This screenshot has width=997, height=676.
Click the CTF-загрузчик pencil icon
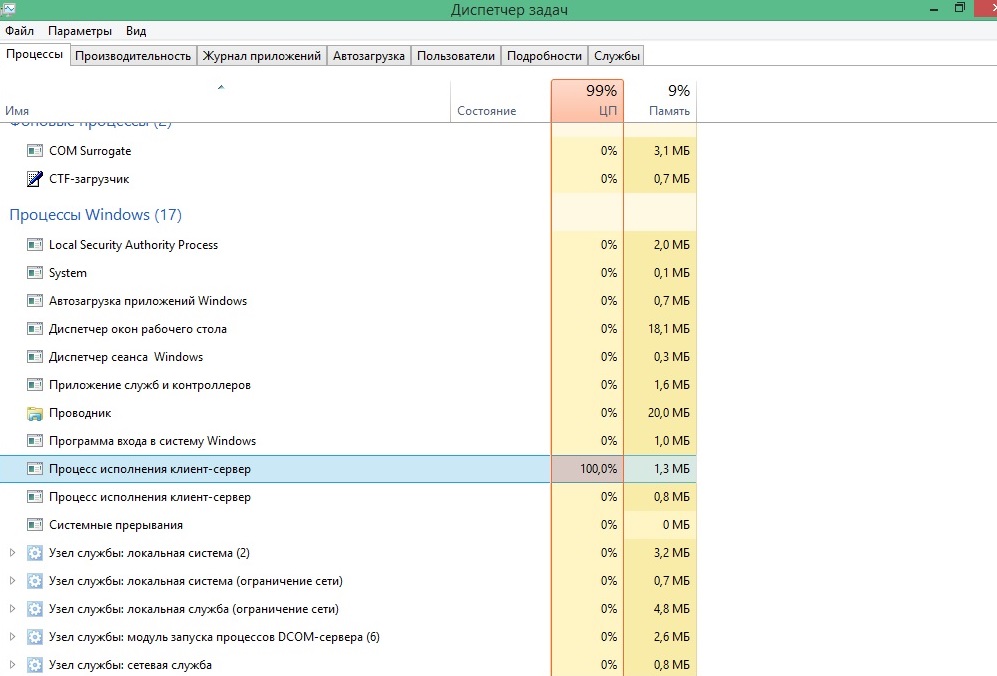click(x=35, y=179)
